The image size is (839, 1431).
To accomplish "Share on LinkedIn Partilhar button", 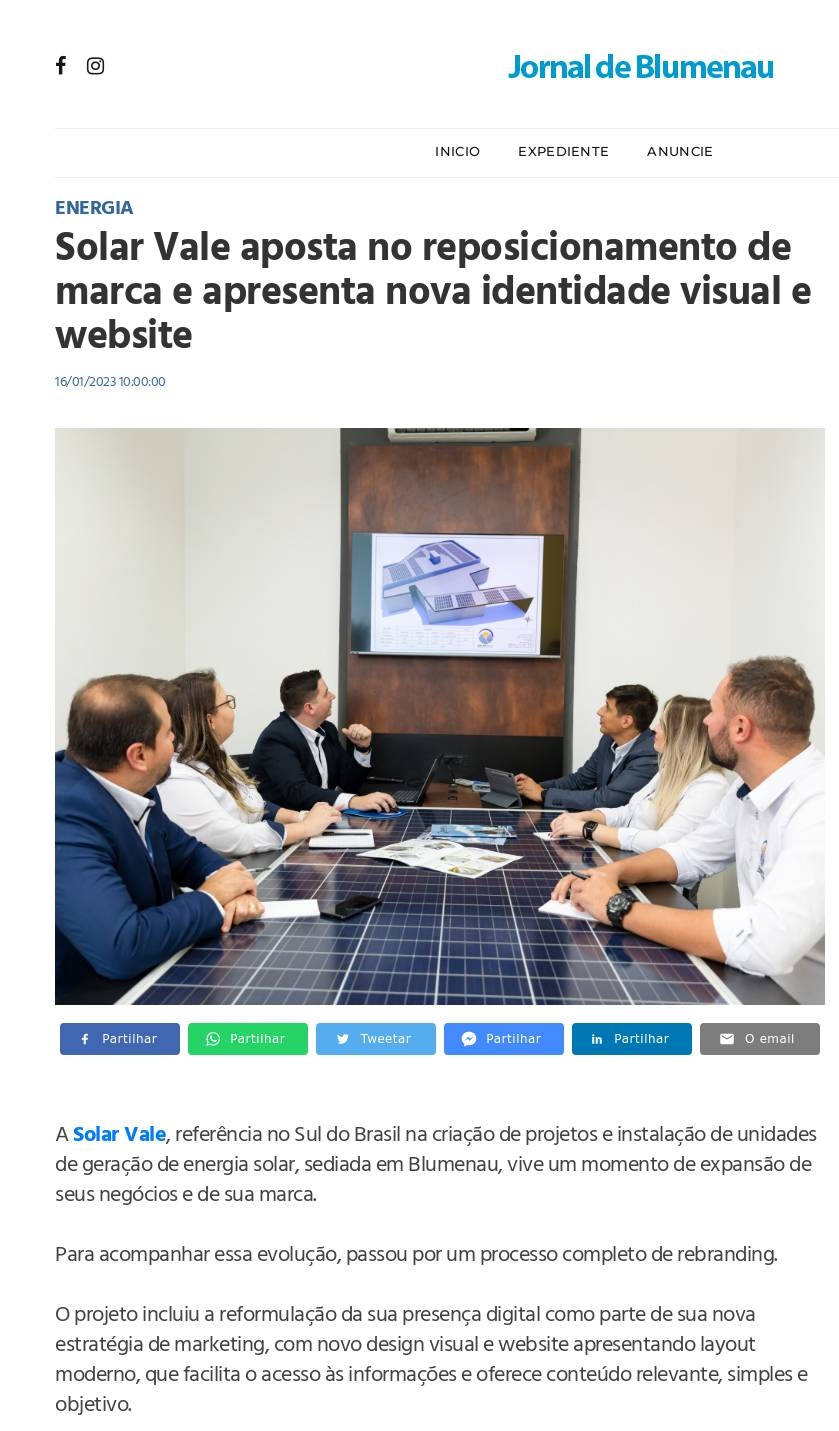I will coord(632,1039).
